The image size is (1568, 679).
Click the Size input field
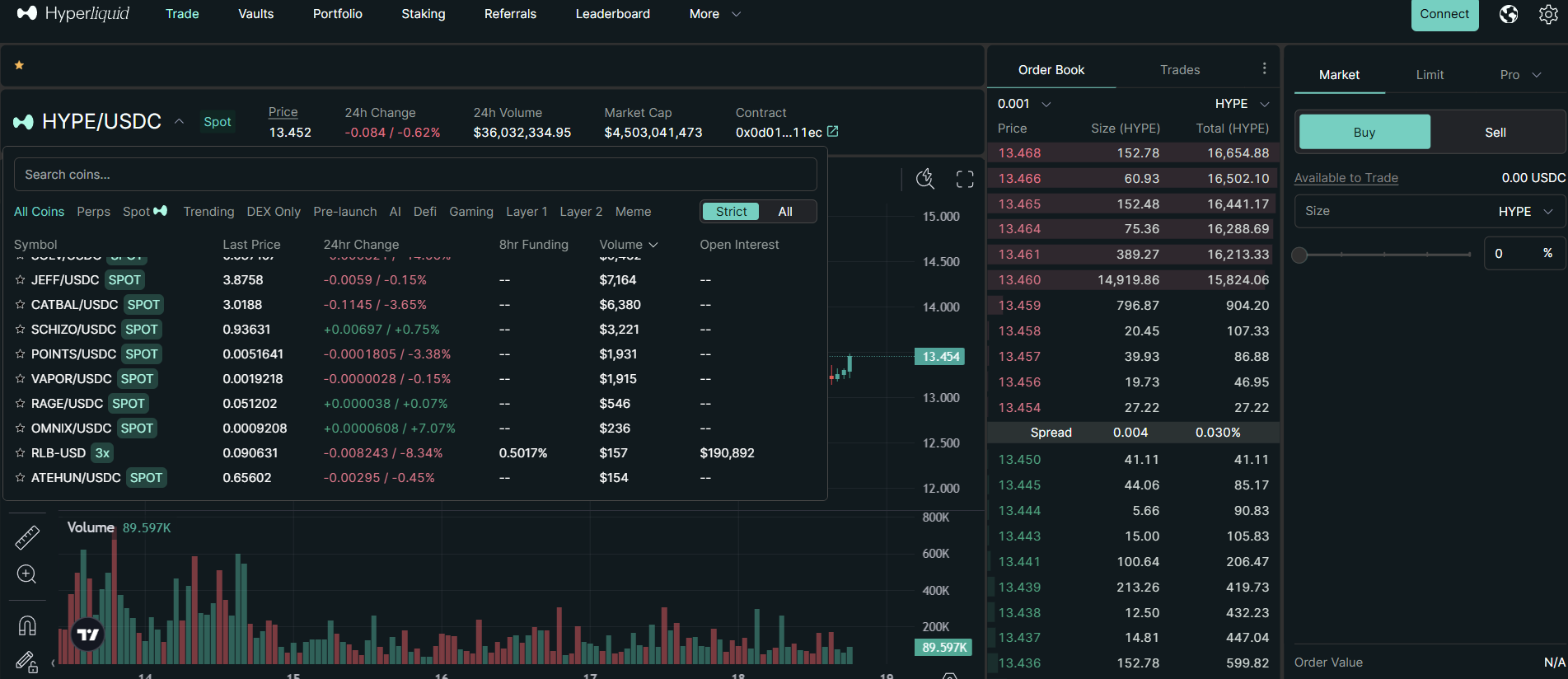pos(1430,212)
